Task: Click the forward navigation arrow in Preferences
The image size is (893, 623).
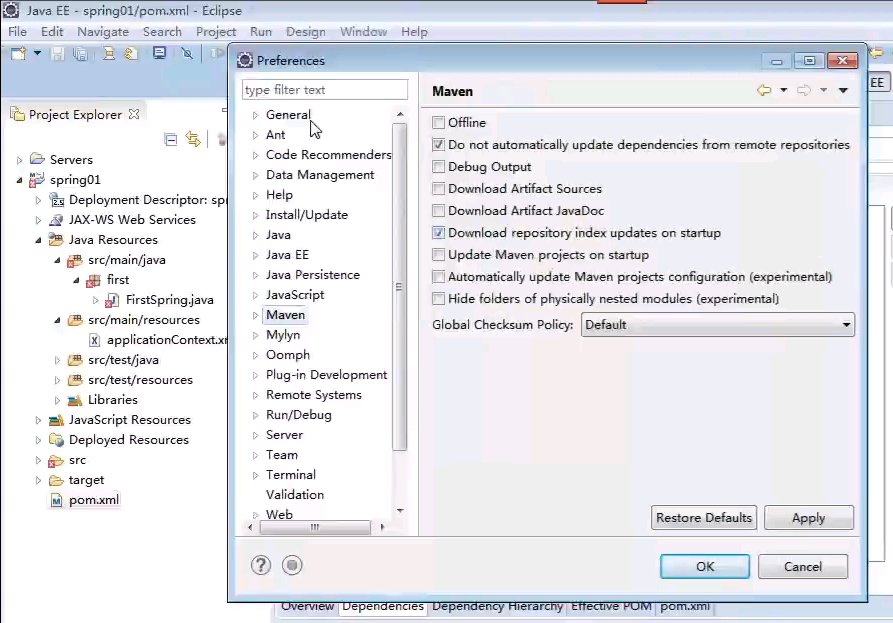Action: [x=804, y=90]
